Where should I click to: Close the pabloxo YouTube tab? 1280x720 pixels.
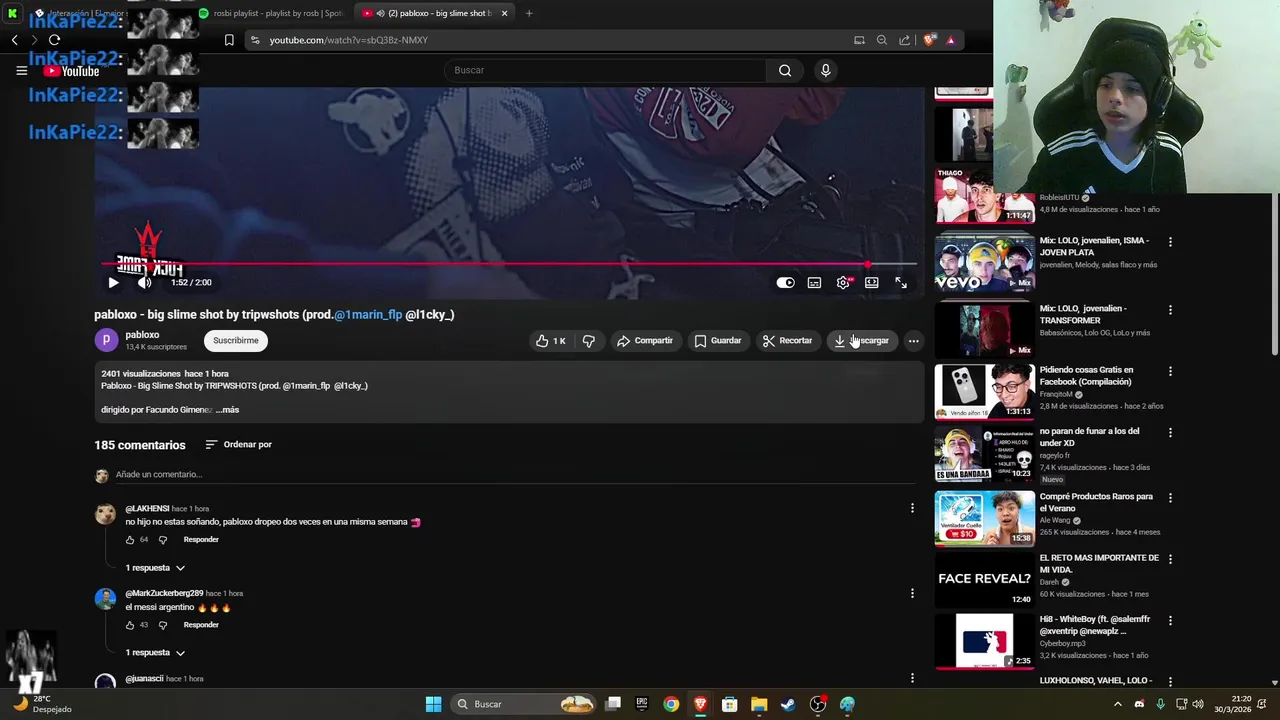click(x=504, y=13)
